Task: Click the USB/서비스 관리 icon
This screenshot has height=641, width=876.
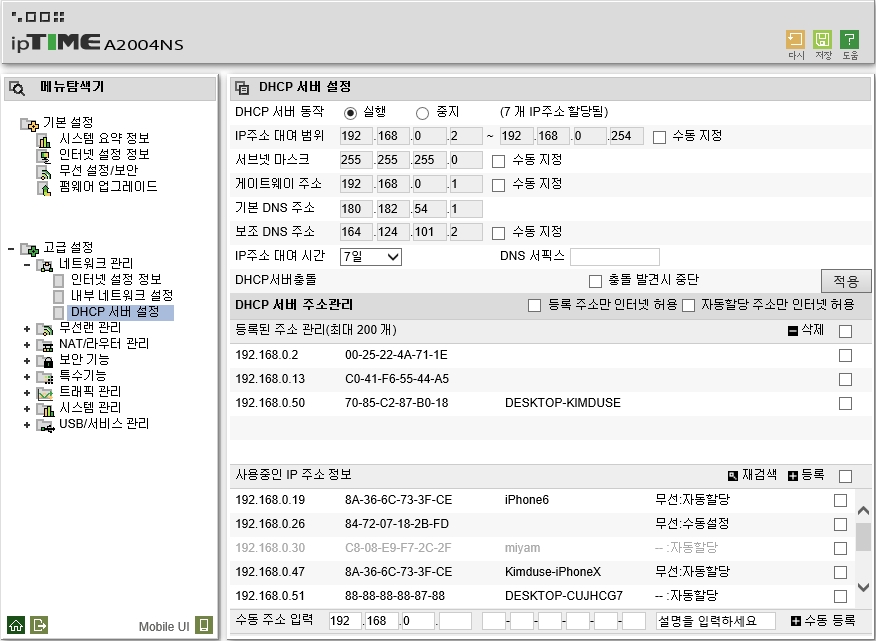Action: [45, 425]
